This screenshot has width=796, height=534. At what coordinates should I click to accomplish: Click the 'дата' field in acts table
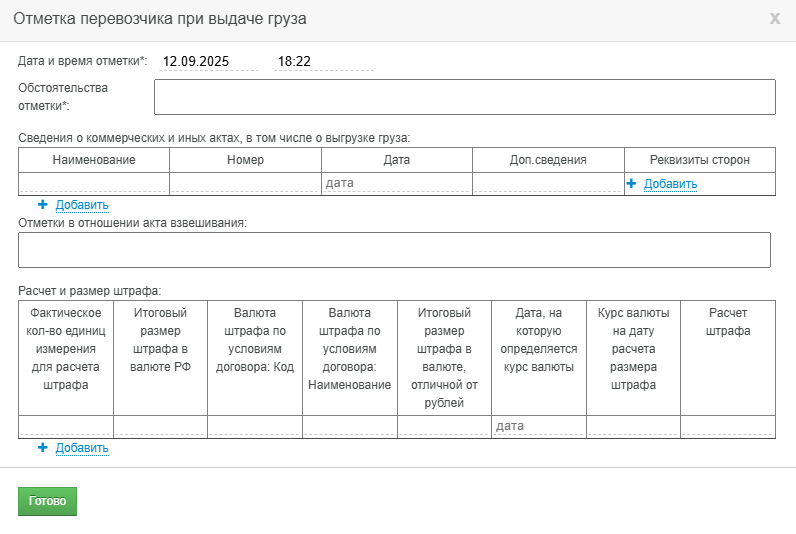coord(396,183)
